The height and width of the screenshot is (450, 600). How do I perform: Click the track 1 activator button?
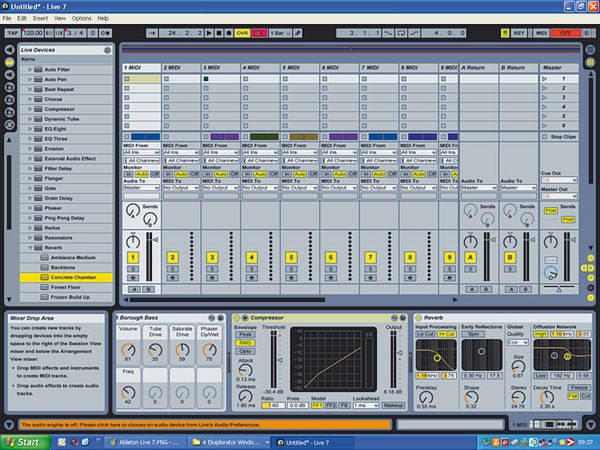132,258
